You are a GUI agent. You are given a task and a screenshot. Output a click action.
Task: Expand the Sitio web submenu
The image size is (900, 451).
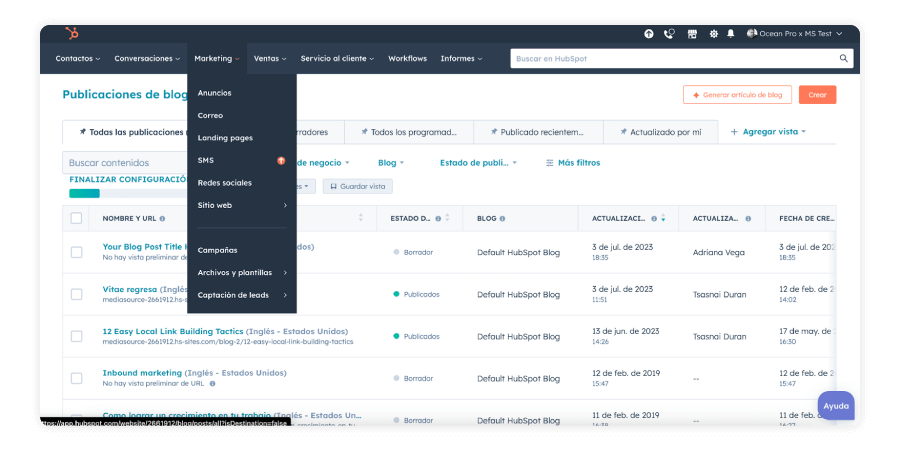point(242,205)
